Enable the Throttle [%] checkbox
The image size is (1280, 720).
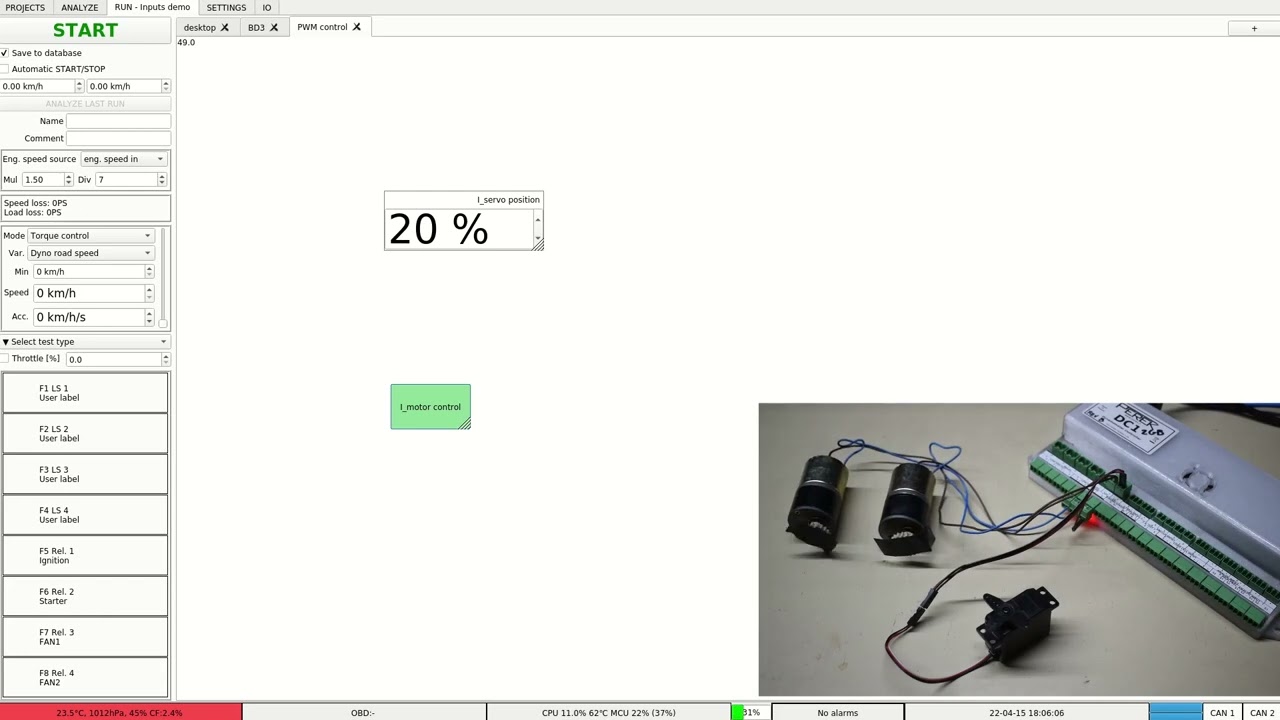pos(5,358)
